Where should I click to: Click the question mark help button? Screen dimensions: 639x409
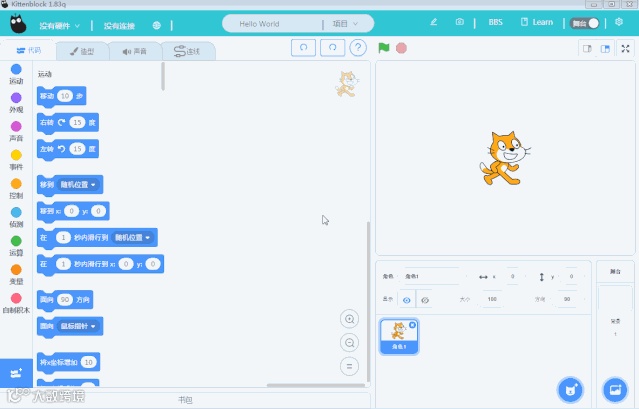tap(358, 48)
